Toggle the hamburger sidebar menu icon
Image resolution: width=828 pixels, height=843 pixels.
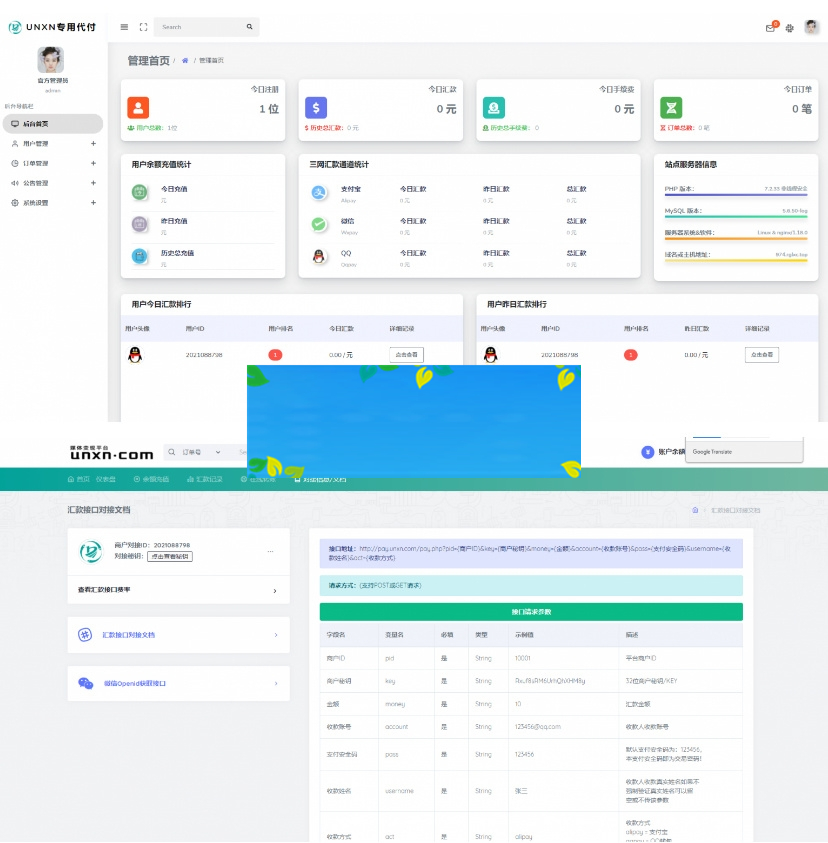pos(124,27)
